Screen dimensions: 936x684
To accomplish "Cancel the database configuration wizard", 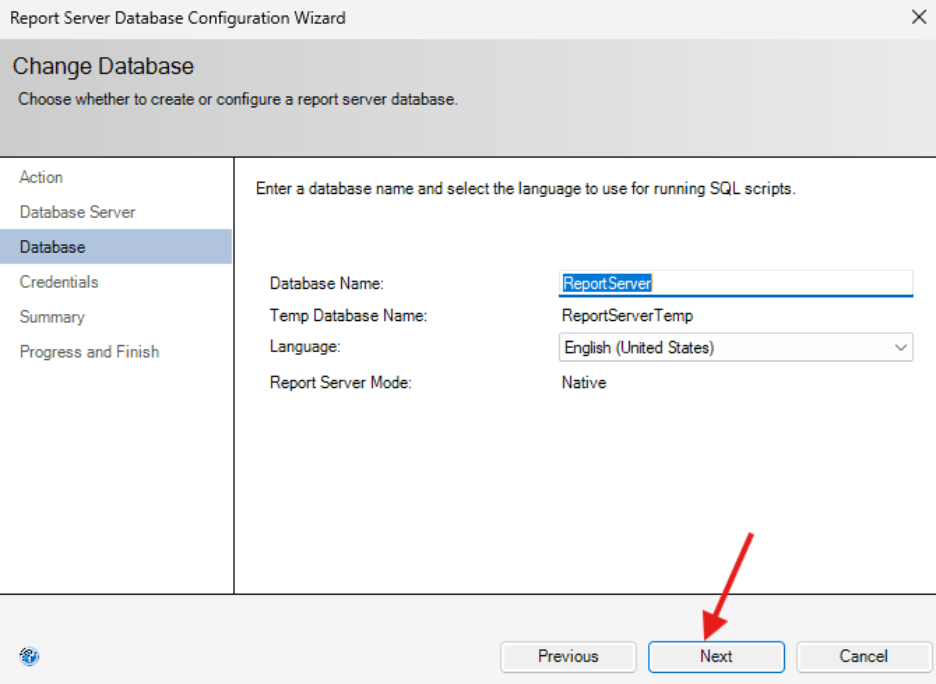I will coord(863,657).
